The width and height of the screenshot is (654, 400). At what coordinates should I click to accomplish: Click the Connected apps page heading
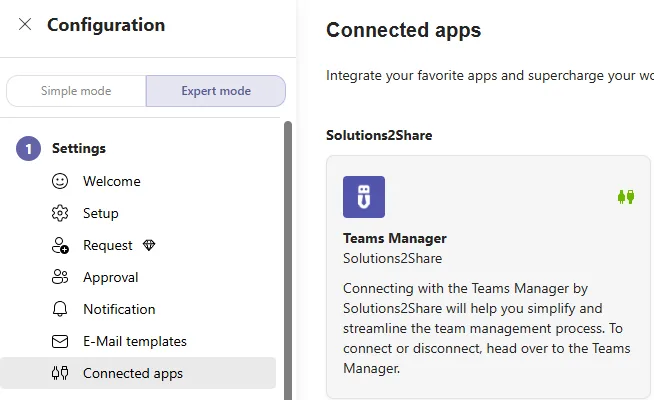tap(403, 30)
